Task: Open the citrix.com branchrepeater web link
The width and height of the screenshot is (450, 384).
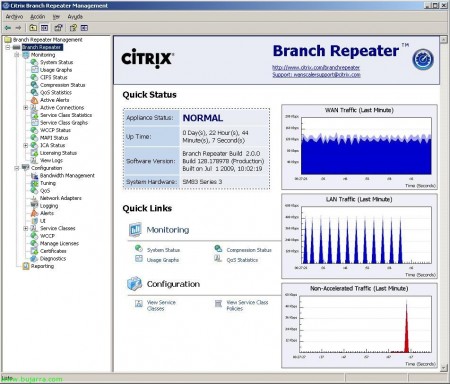Action: coord(316,67)
